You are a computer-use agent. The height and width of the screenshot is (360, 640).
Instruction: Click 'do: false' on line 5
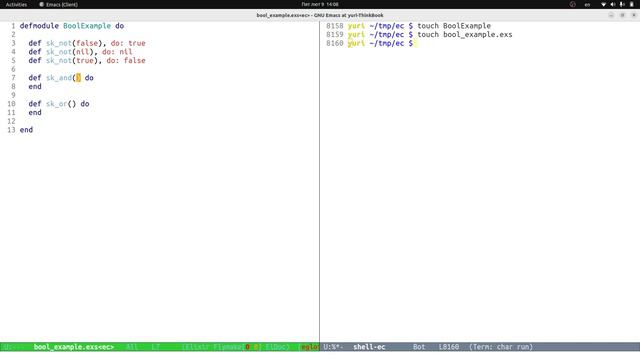tap(126, 60)
